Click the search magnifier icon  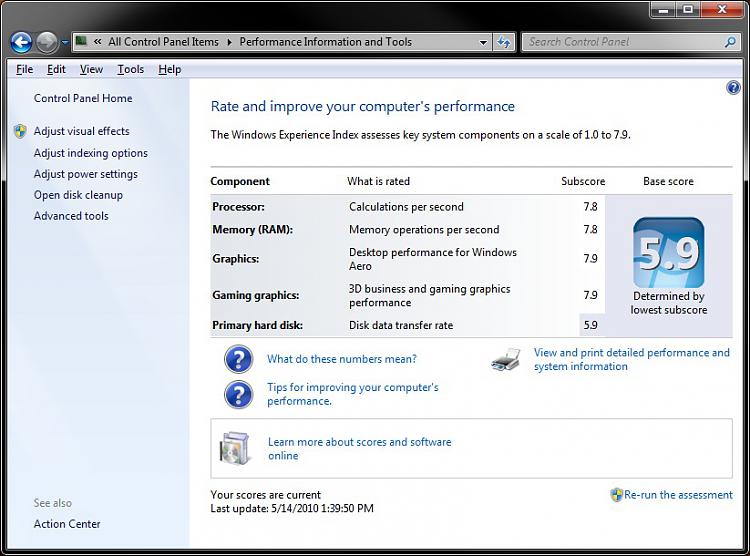tap(729, 42)
